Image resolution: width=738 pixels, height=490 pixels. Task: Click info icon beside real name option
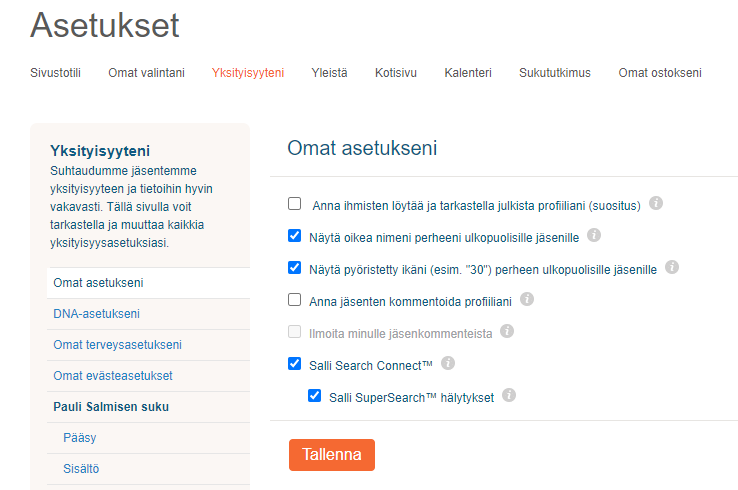tap(594, 235)
